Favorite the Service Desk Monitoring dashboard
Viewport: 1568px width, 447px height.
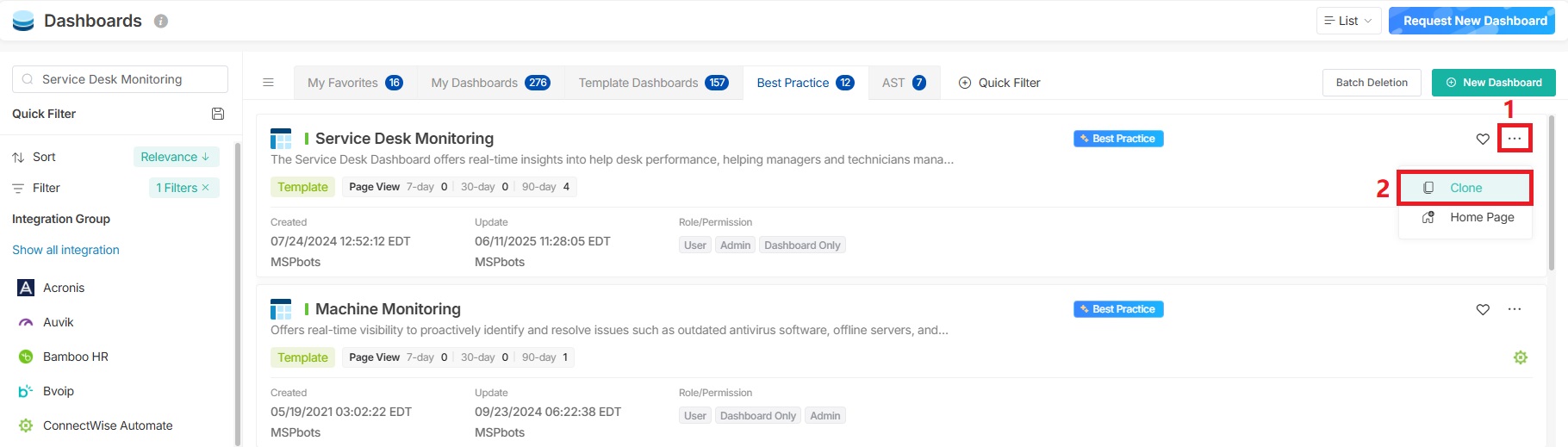coord(1483,139)
